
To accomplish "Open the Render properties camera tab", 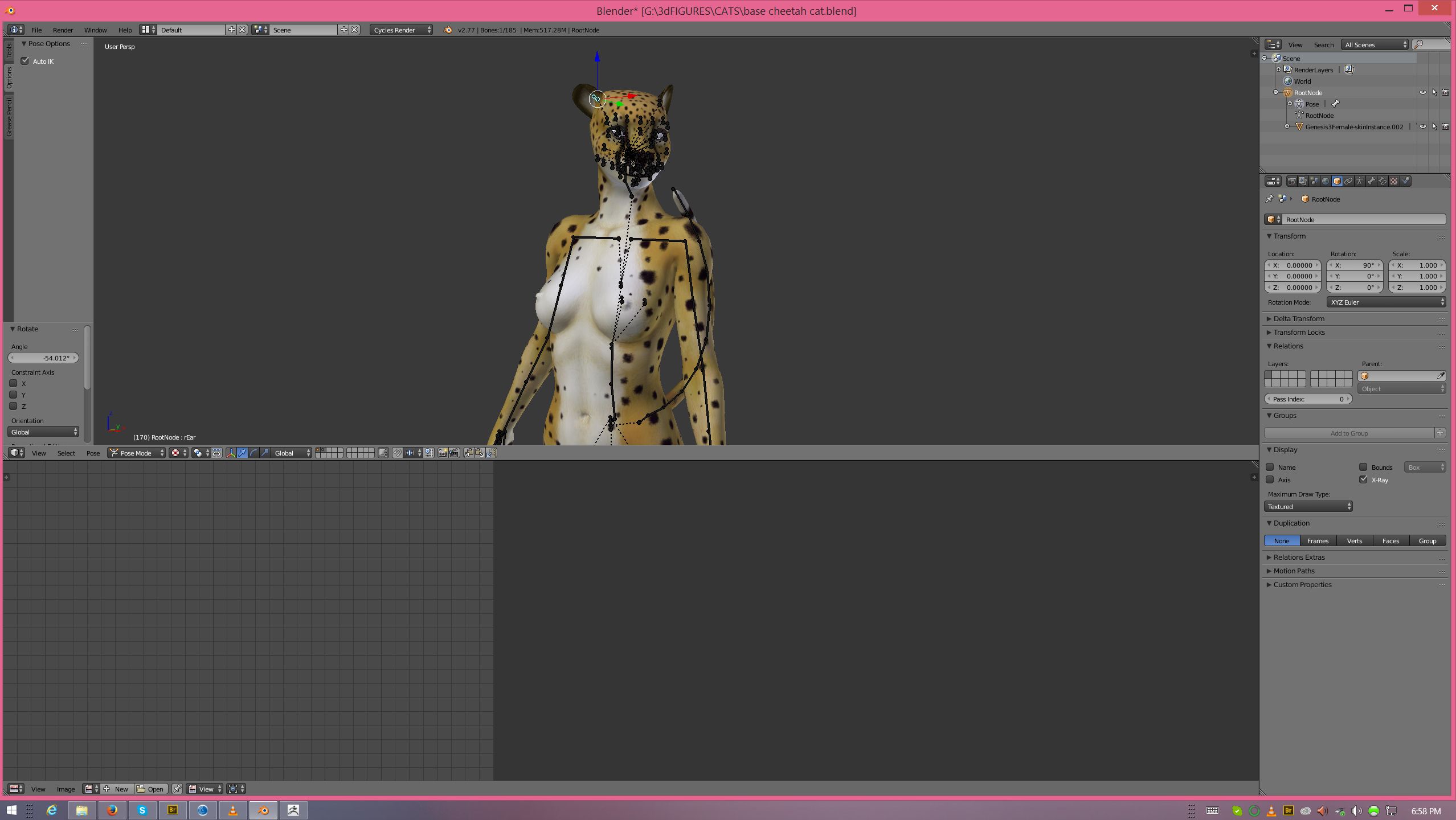I will [1292, 181].
